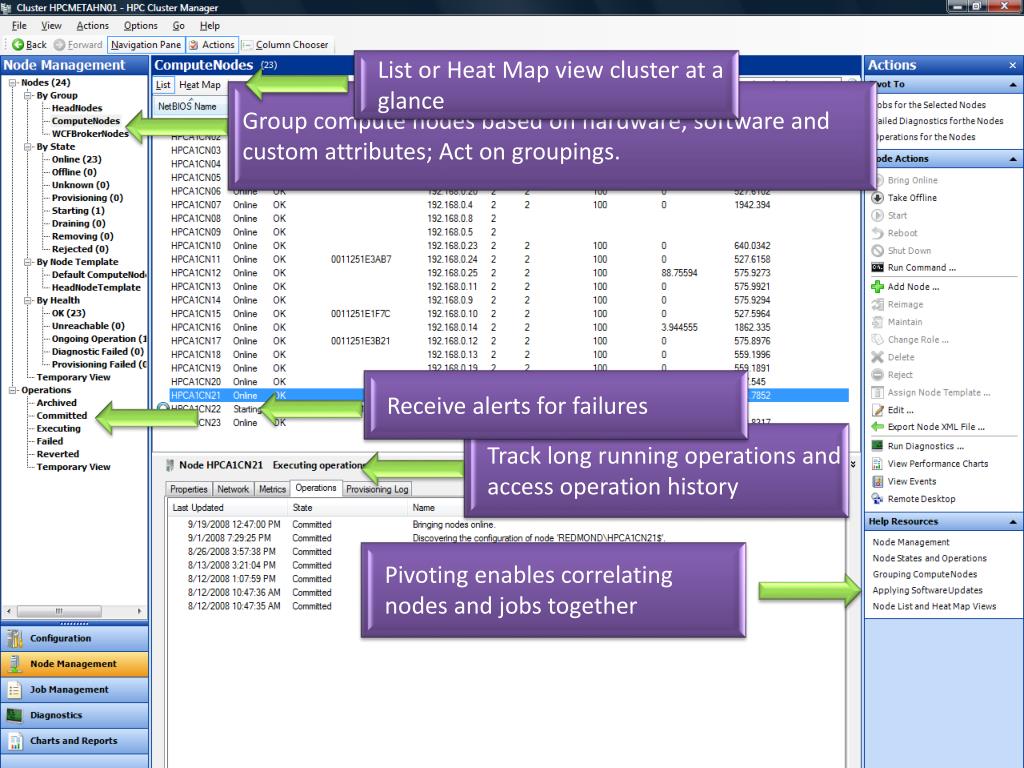Image resolution: width=1024 pixels, height=768 pixels.
Task: Open View Performance Charts icon
Action: (x=878, y=464)
